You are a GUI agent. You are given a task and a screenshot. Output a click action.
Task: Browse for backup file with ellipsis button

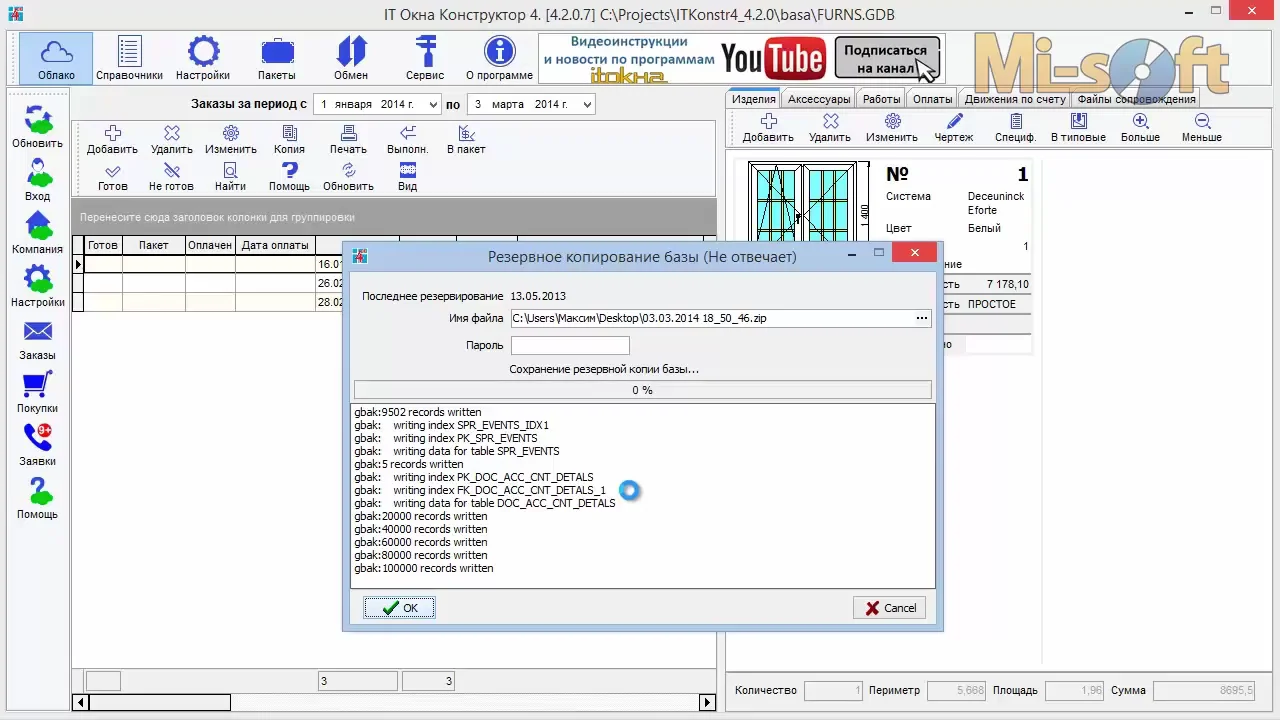(x=921, y=318)
